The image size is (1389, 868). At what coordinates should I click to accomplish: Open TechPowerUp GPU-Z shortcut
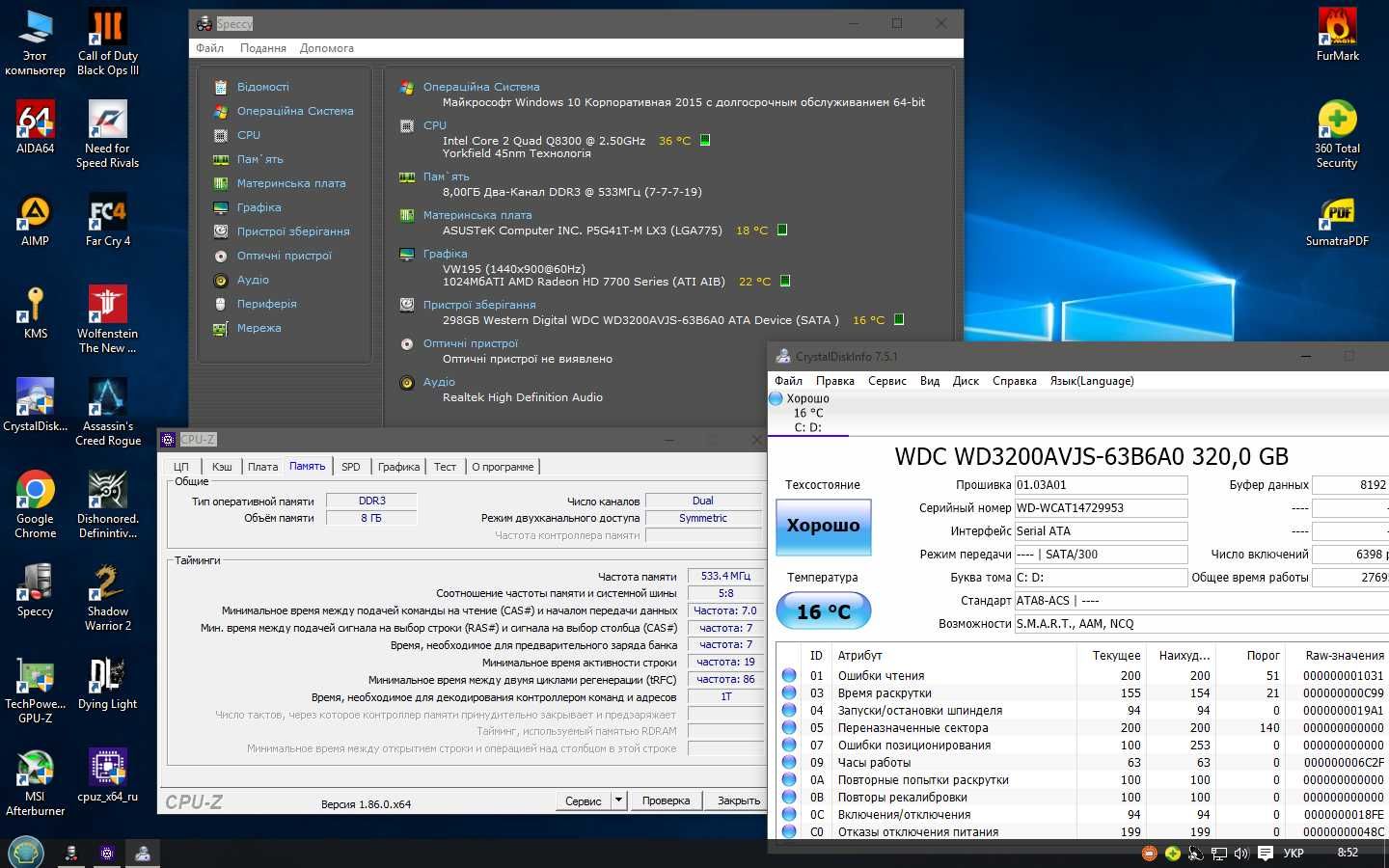pyautogui.click(x=35, y=690)
